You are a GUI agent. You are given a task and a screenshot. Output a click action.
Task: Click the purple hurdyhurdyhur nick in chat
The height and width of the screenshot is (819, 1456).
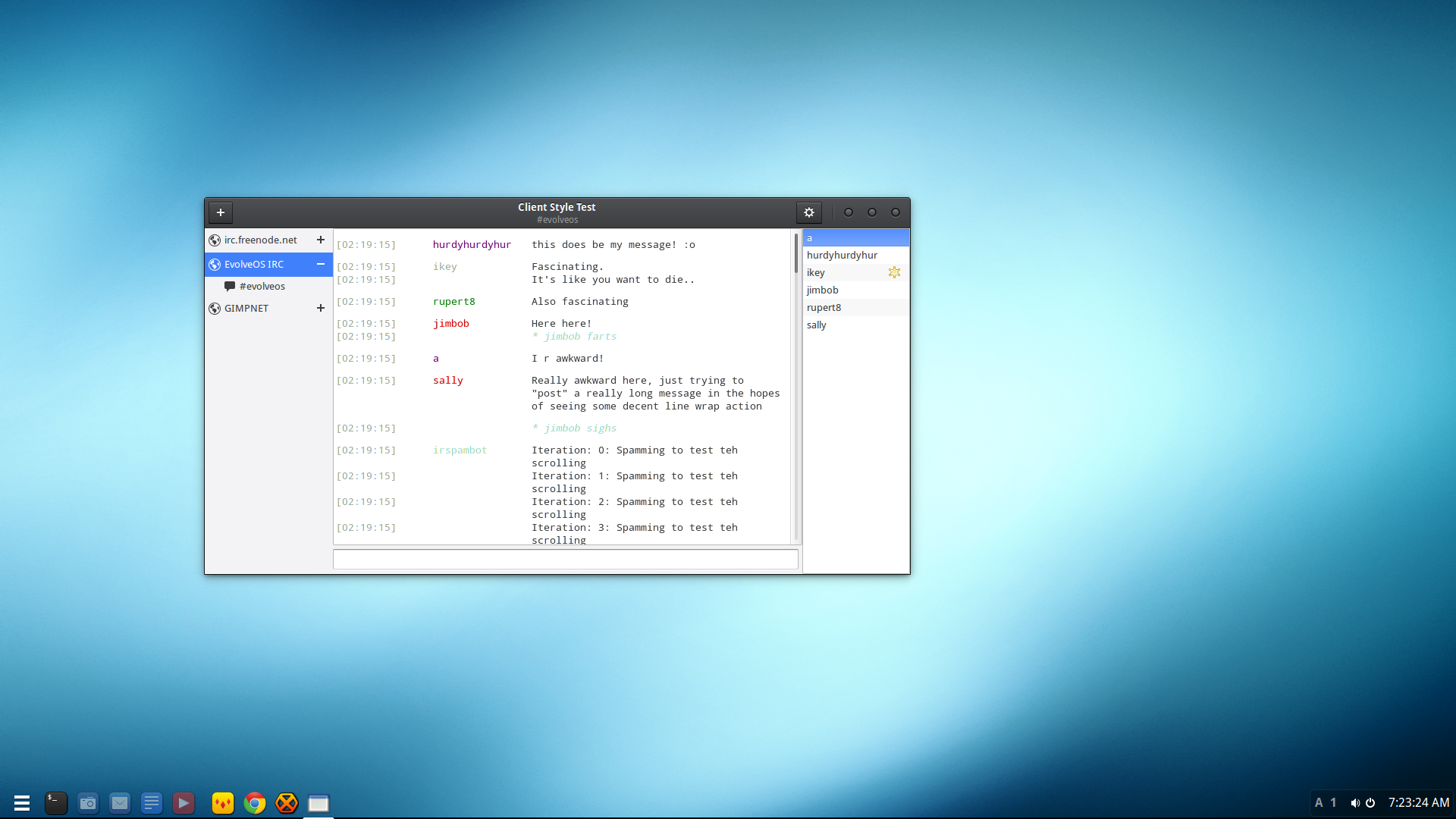(472, 244)
